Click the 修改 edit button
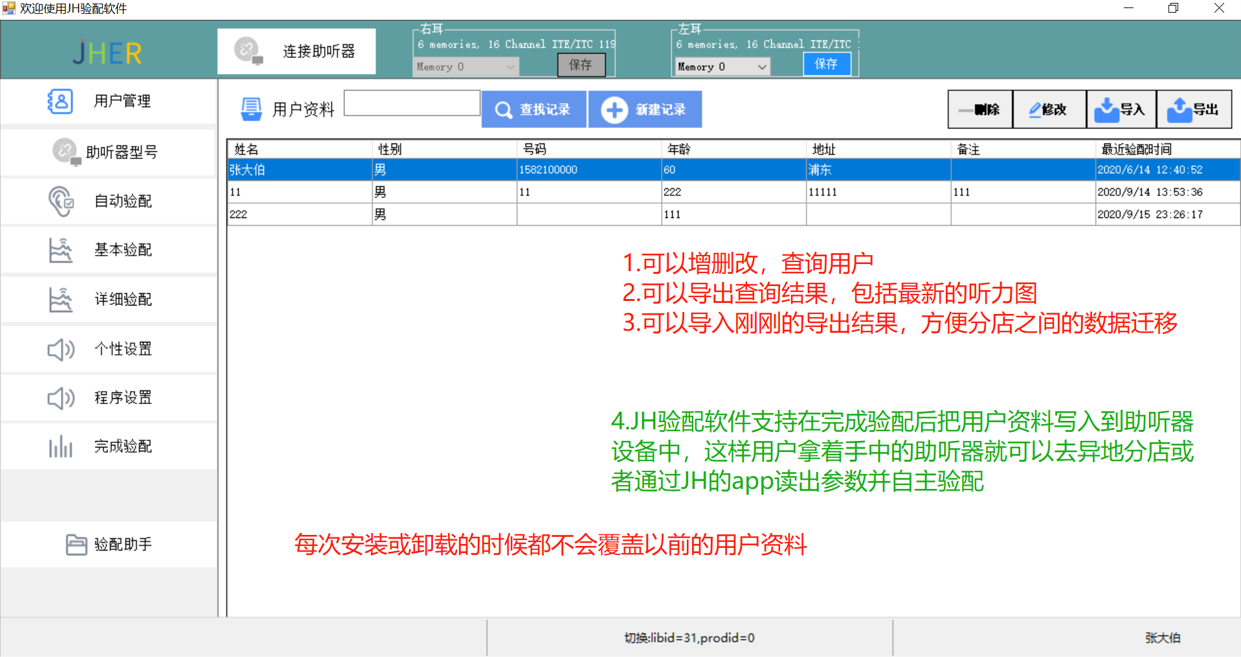Screen dimensions: 1241x657 1048,110
